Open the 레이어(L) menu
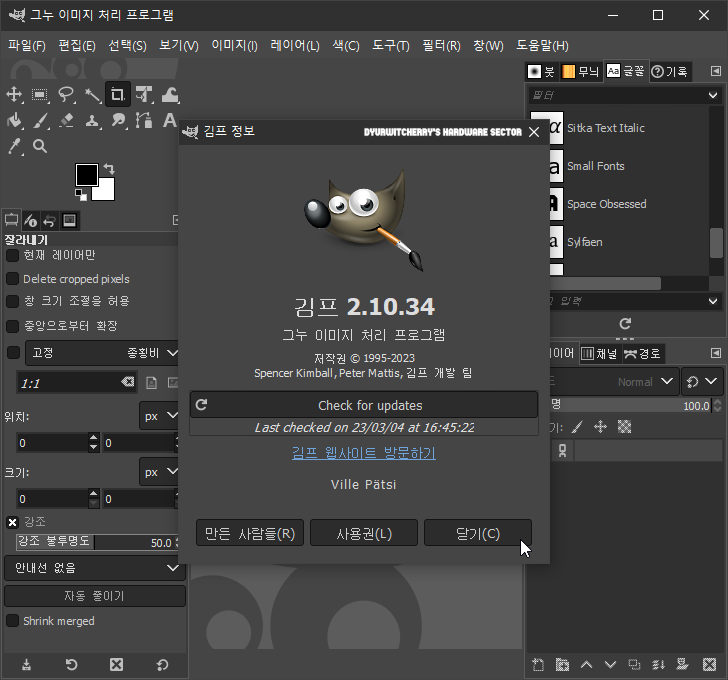The image size is (728, 680). [x=295, y=45]
